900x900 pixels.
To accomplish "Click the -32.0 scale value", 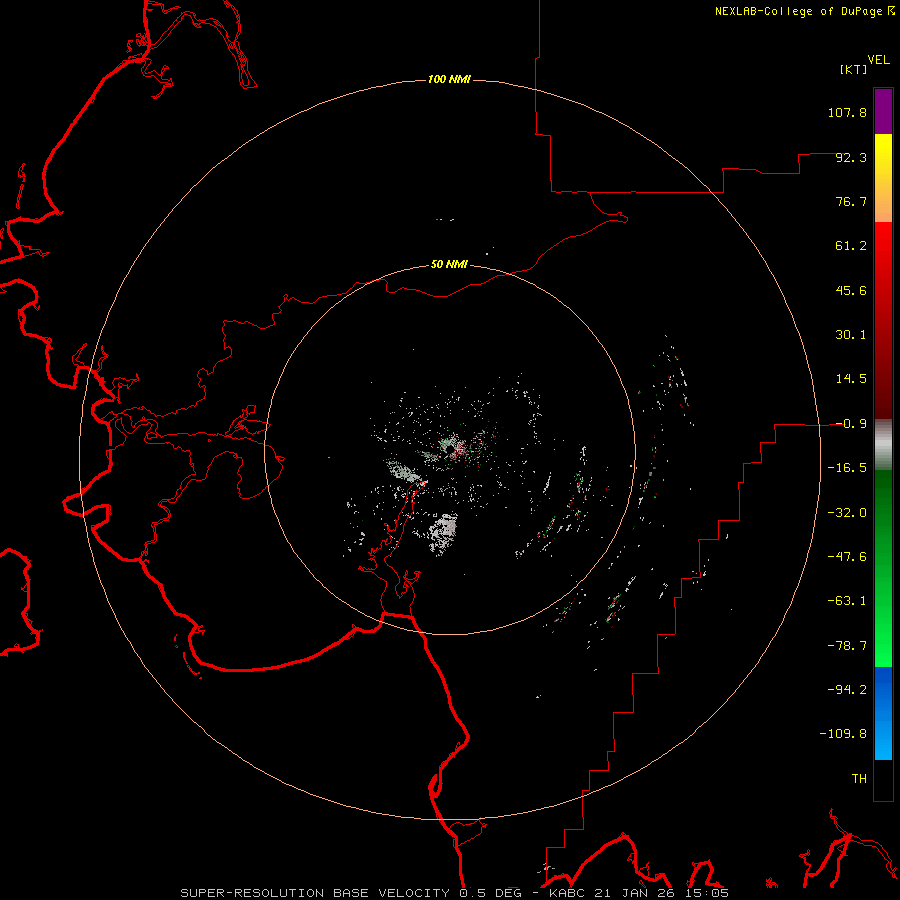I will 847,513.
